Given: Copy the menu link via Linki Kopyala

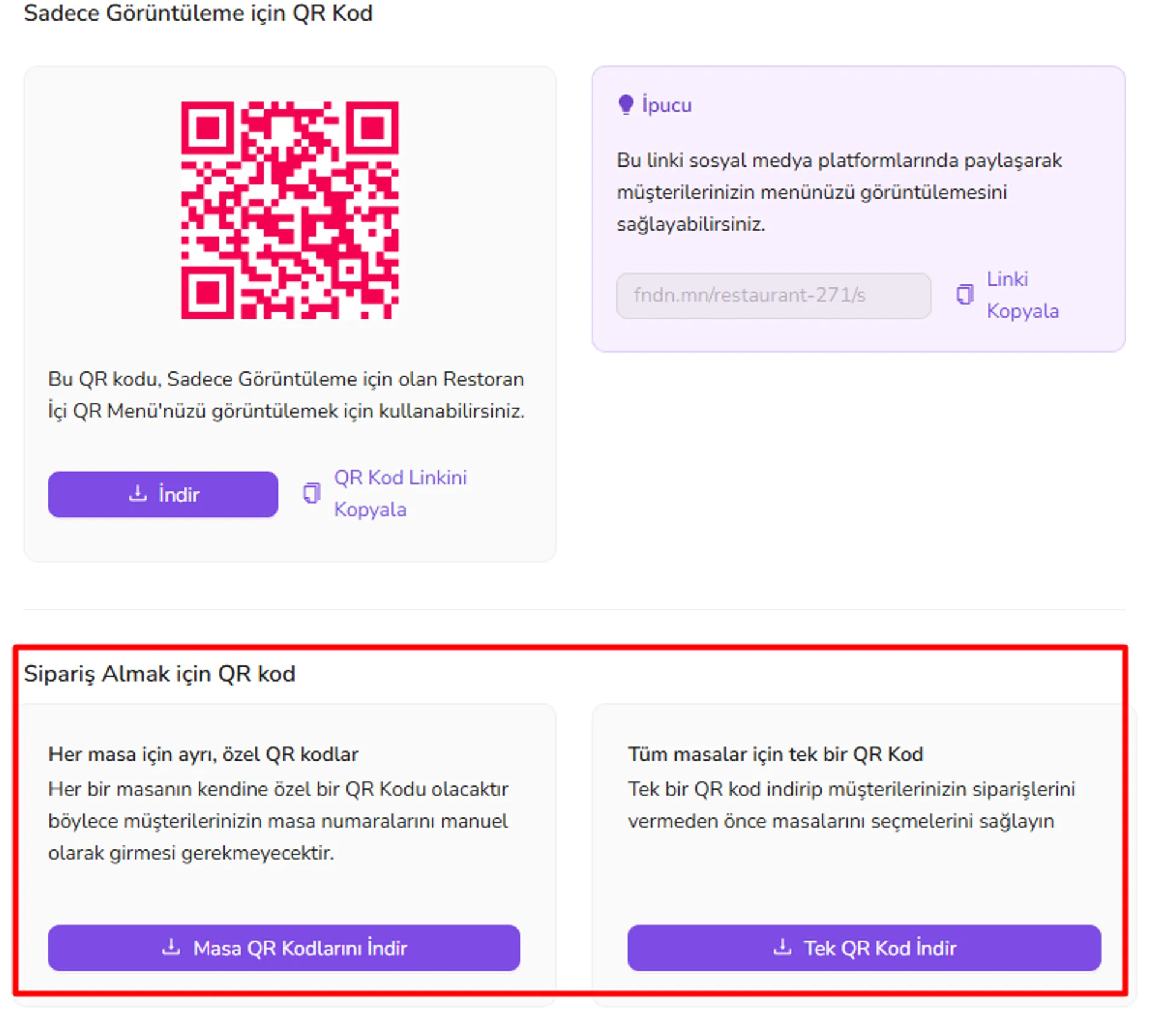Looking at the screenshot, I should pyautogui.click(x=1023, y=295).
